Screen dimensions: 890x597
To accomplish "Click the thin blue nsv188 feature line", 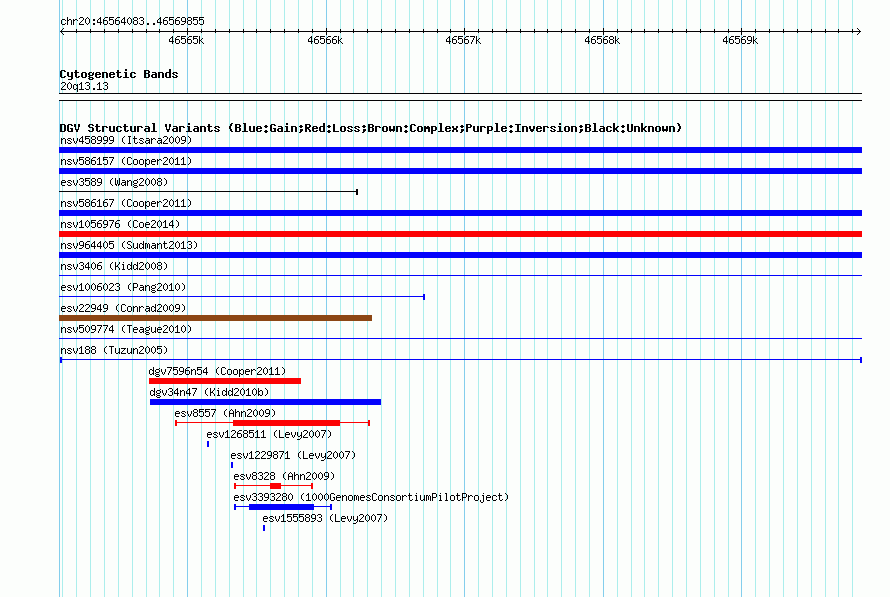I will [x=461, y=360].
